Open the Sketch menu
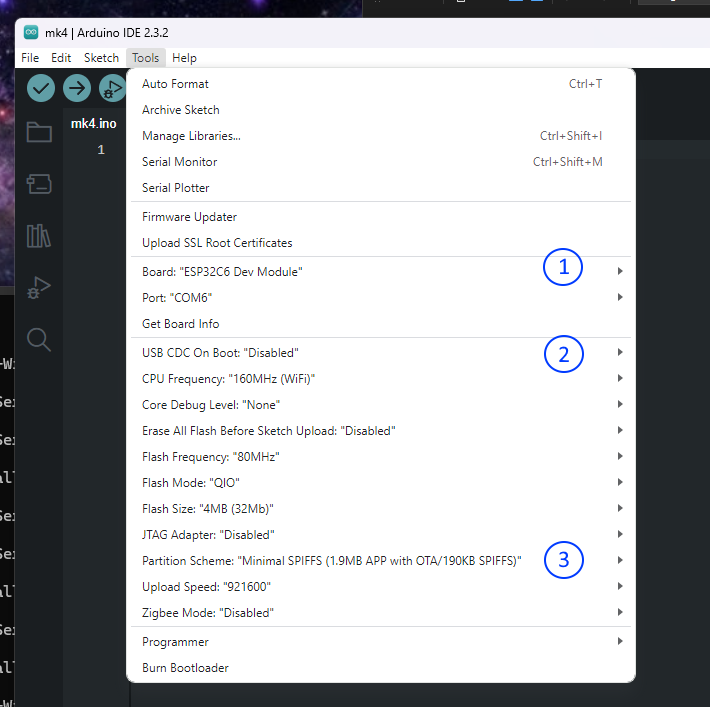 tap(101, 58)
